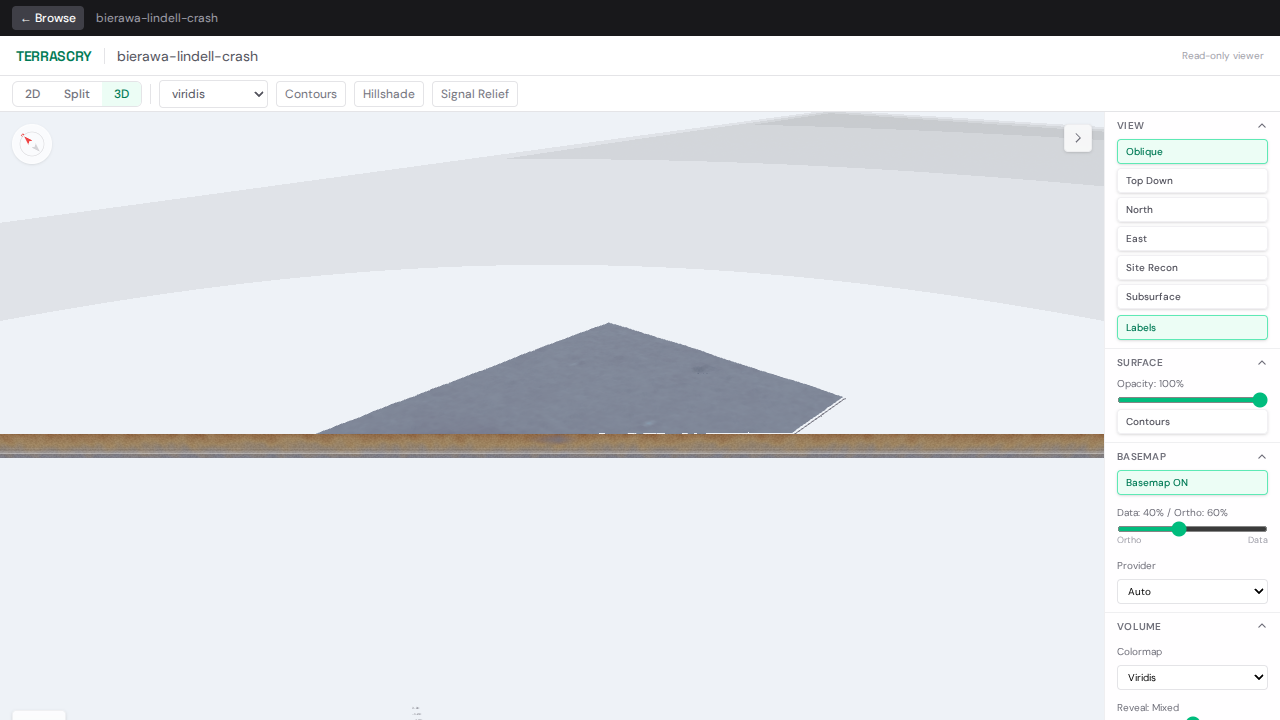The width and height of the screenshot is (1280, 720).
Task: Select the Site Recon view
Action: (1192, 267)
